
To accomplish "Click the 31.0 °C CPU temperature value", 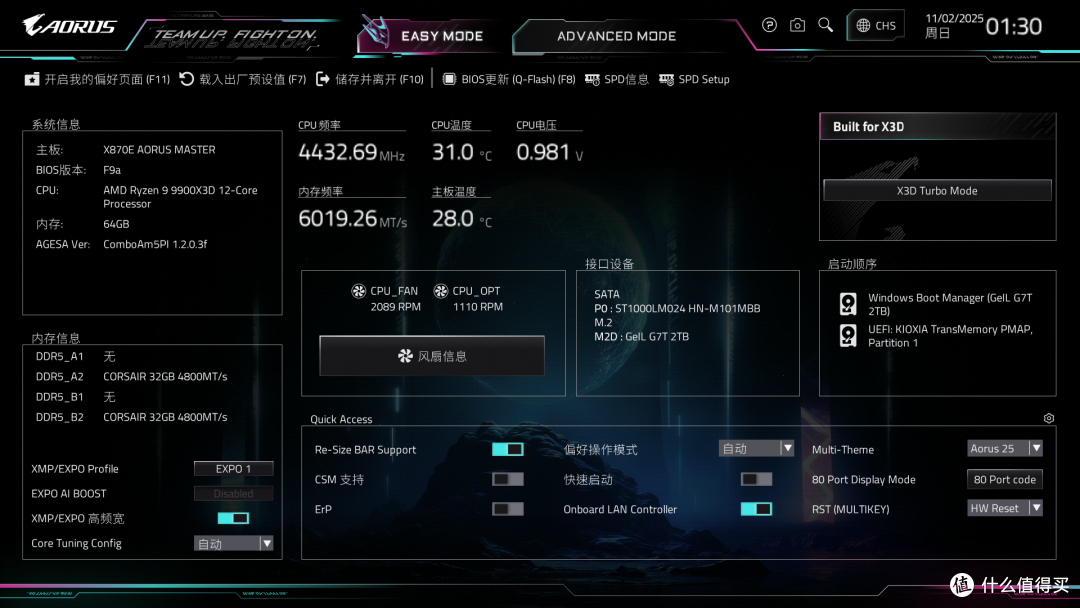I will coord(461,151).
